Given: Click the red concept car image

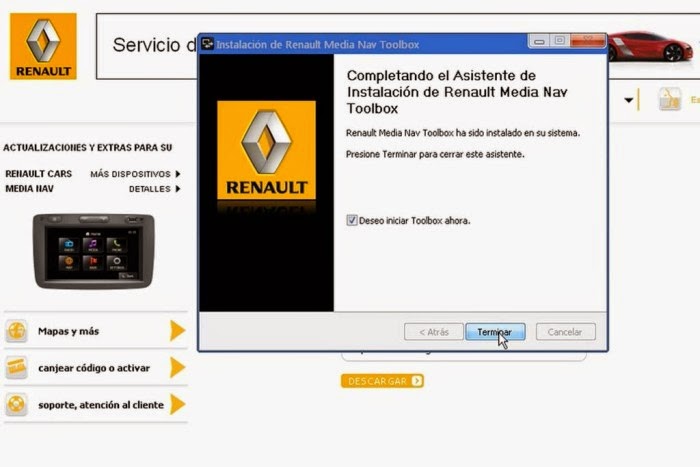Looking at the screenshot, I should (650, 46).
